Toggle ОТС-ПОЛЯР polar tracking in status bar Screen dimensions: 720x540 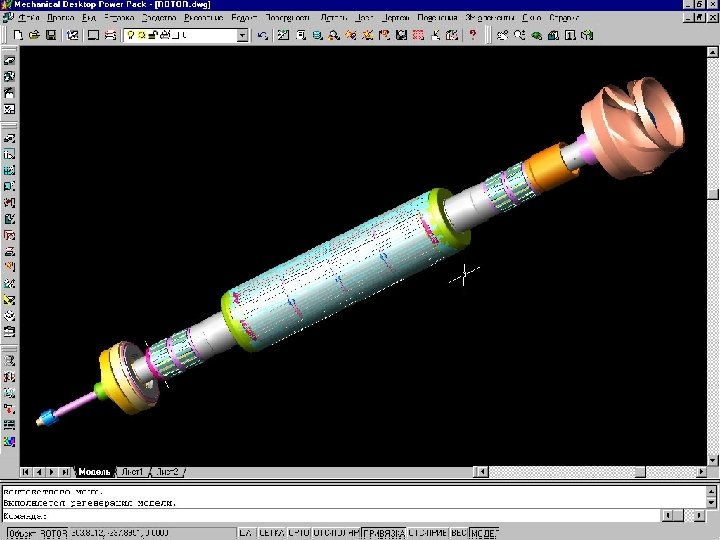tap(336, 533)
